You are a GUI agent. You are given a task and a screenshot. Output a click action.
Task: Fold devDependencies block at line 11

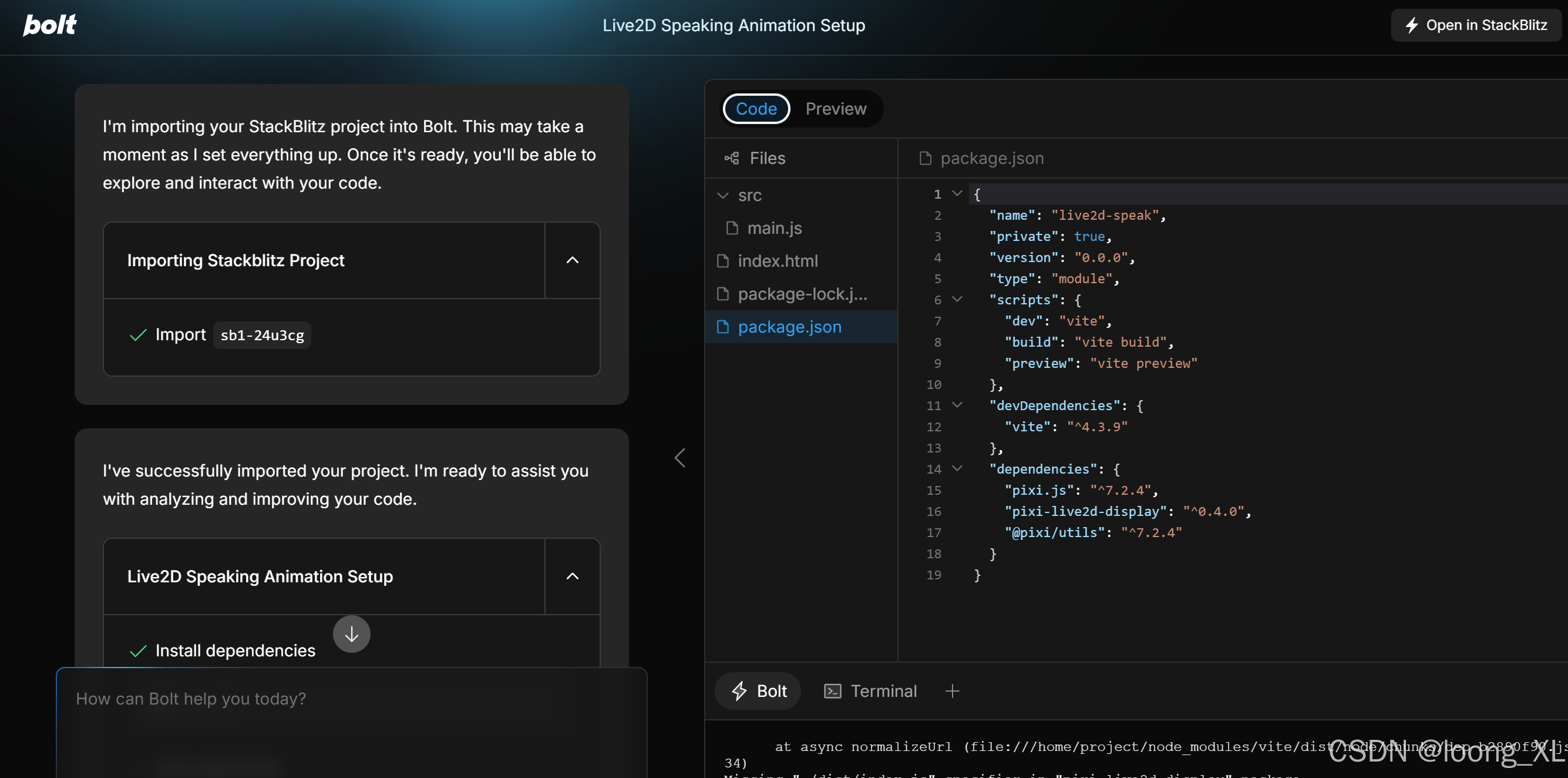coord(957,405)
